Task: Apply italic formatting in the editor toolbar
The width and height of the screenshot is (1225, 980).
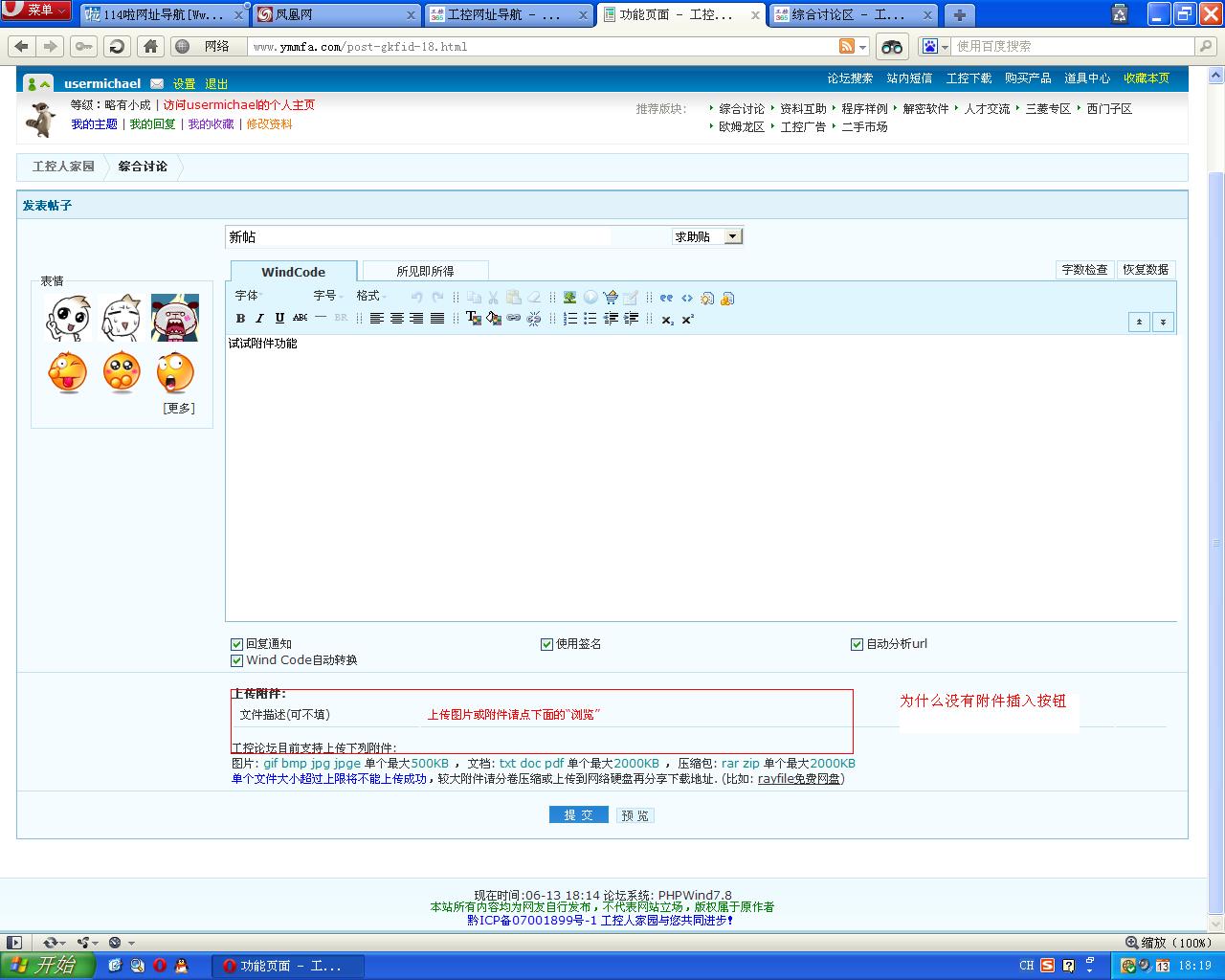Action: (259, 319)
